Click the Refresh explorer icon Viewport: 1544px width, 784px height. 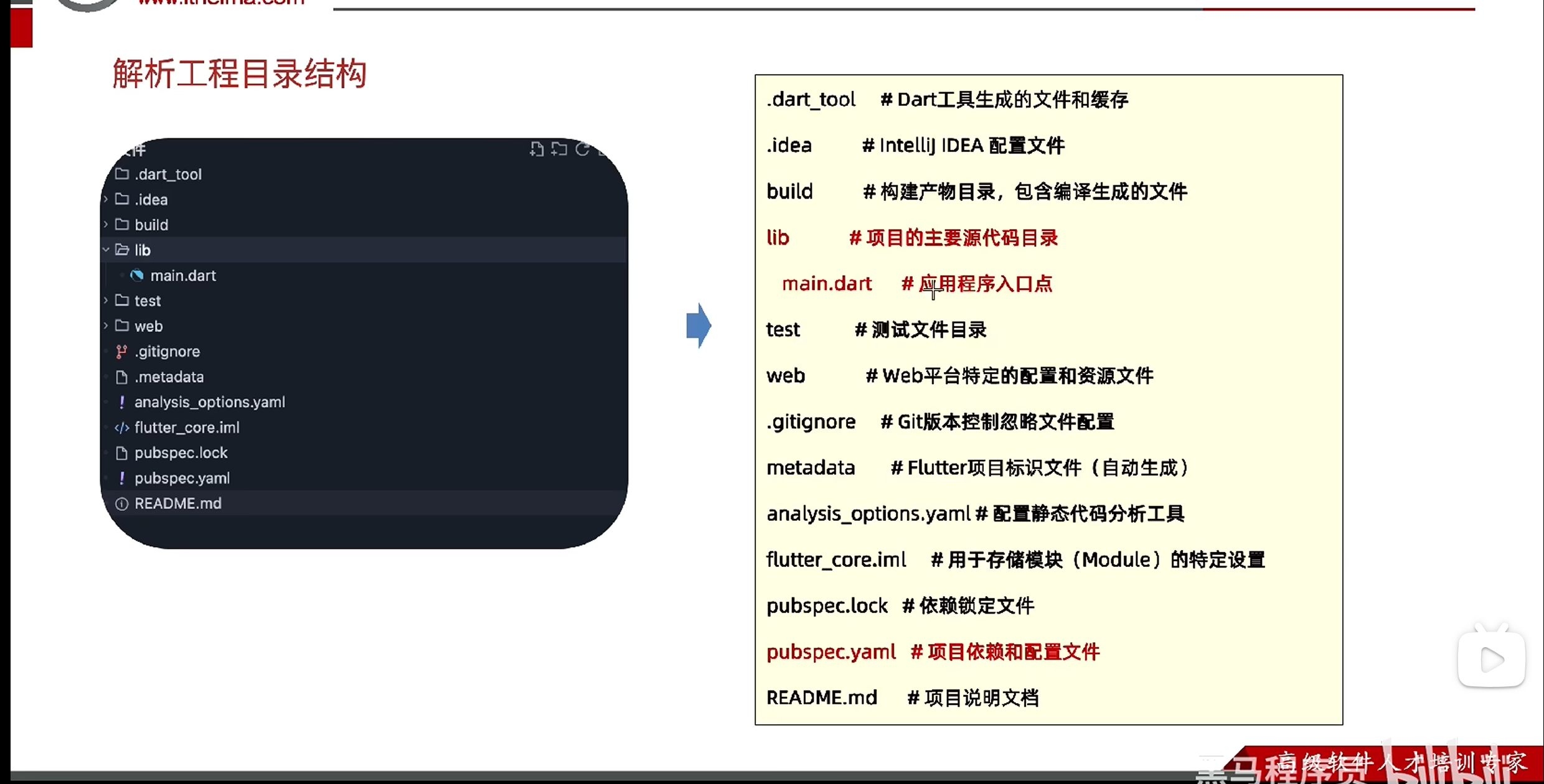click(x=582, y=149)
